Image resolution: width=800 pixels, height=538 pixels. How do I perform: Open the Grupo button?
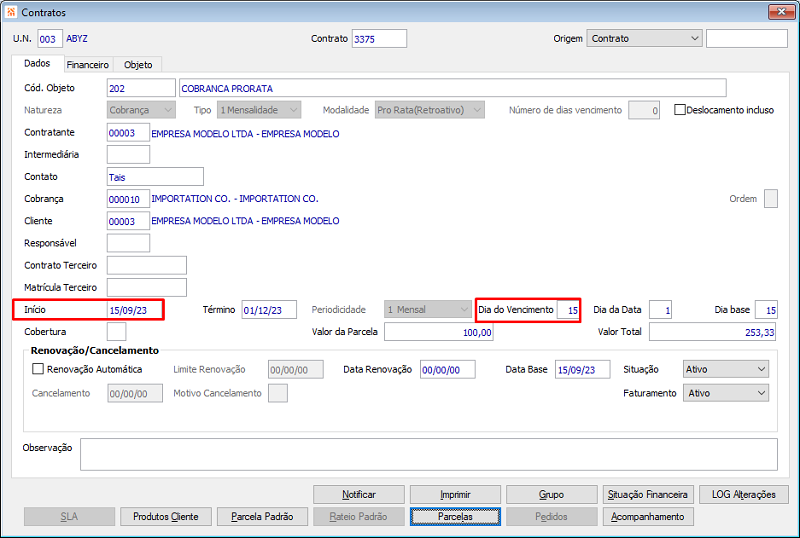click(x=552, y=495)
